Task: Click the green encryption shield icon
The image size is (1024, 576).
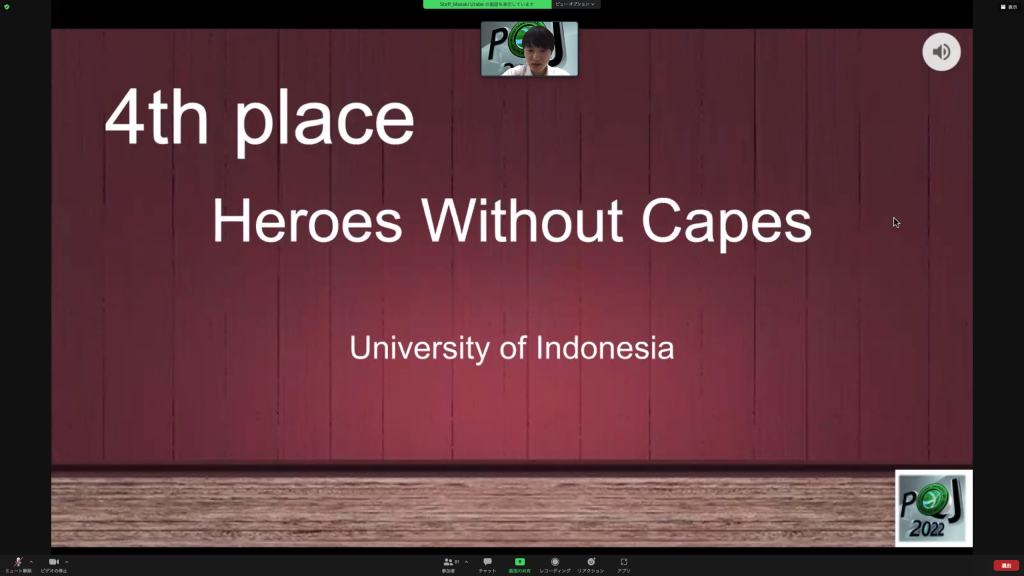Action: pyautogui.click(x=7, y=6)
